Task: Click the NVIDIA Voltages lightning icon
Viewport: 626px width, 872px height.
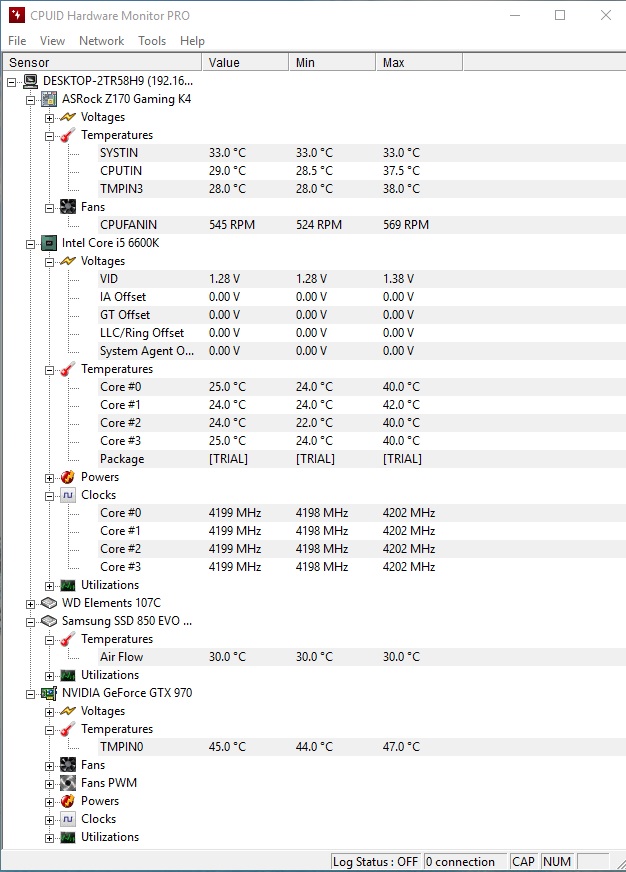Action: [x=68, y=711]
